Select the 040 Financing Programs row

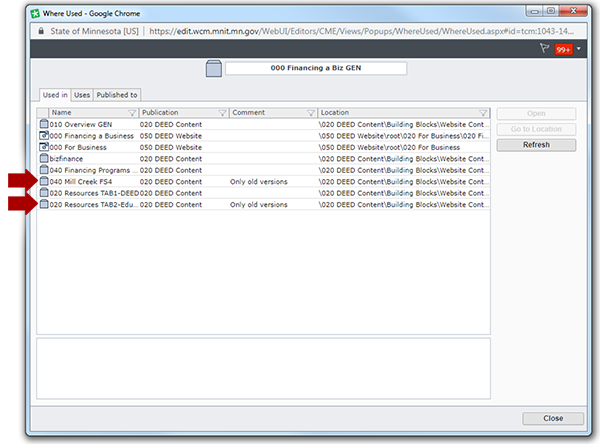click(x=90, y=170)
